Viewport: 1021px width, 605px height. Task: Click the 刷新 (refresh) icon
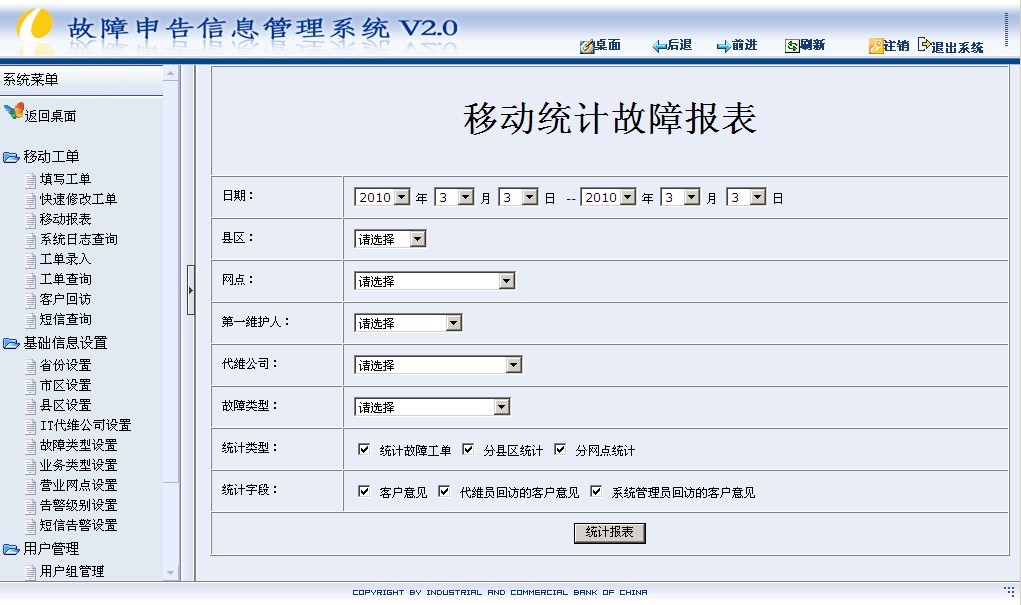click(x=792, y=46)
